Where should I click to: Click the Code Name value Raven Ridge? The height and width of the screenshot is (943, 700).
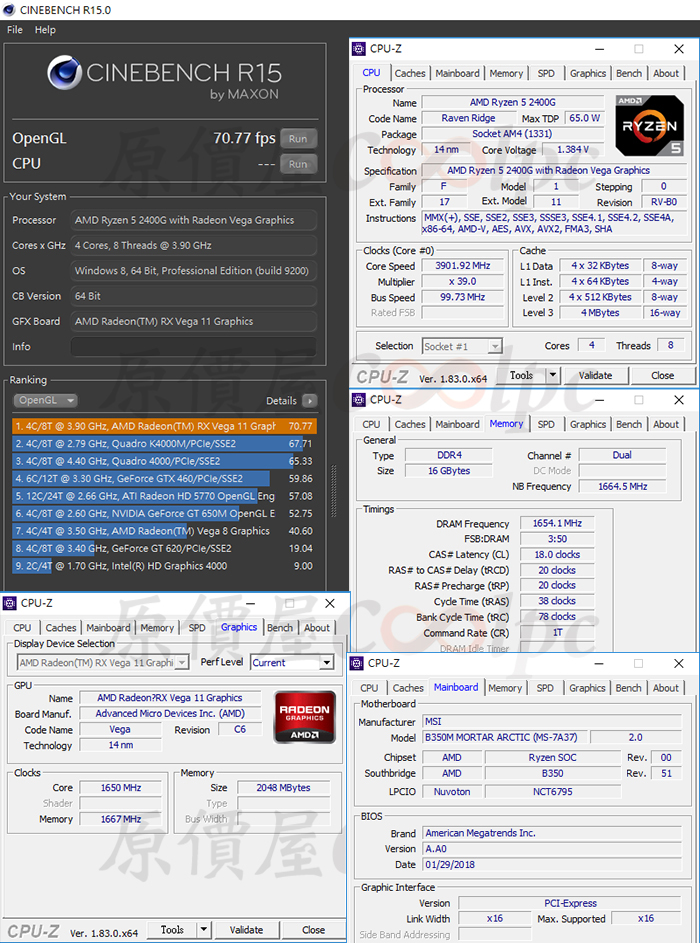click(468, 118)
